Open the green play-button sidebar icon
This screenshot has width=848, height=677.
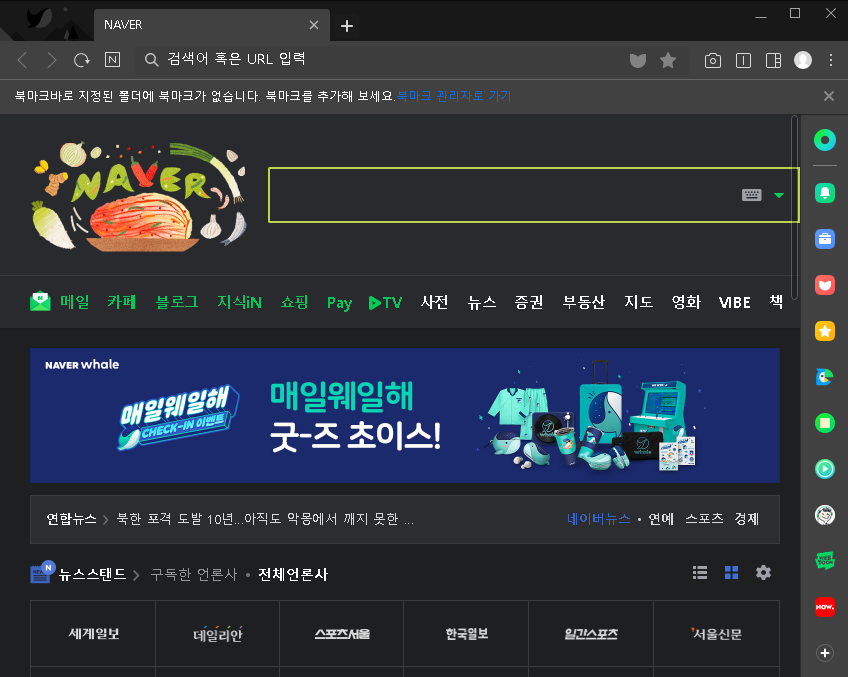point(825,469)
